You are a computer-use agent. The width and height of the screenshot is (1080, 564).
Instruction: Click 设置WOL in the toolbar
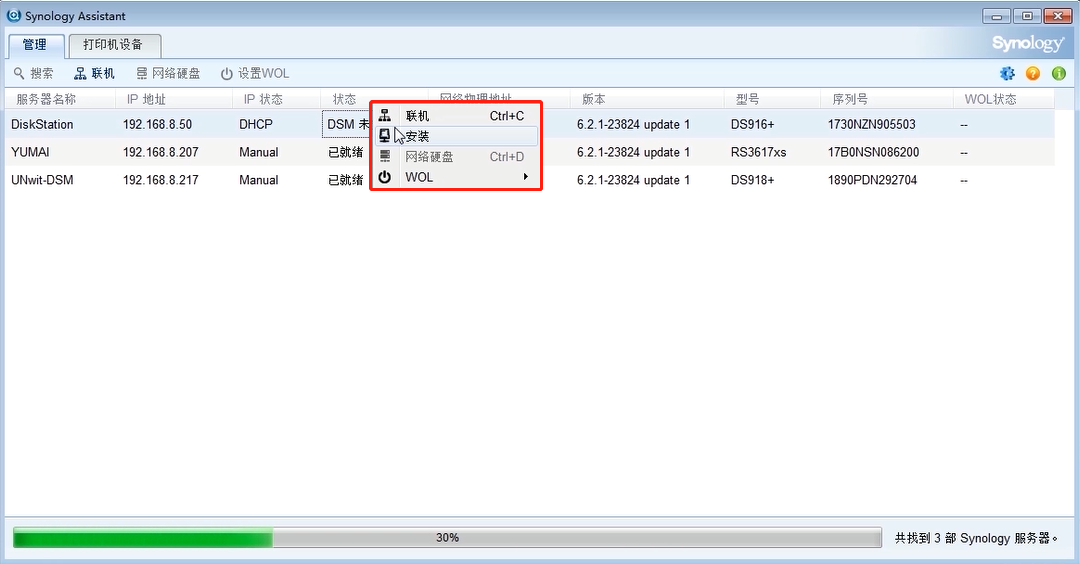255,74
